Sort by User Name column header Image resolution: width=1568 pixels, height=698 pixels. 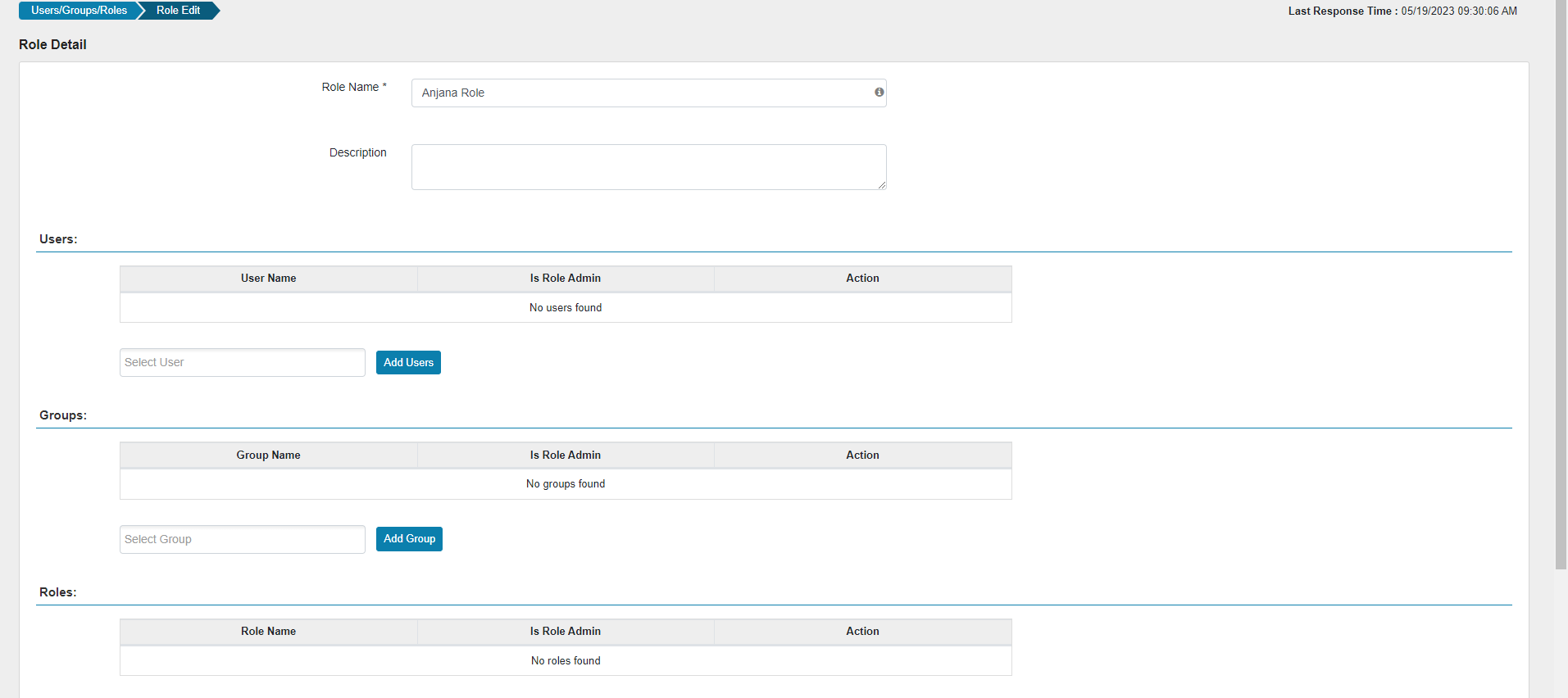pos(268,279)
